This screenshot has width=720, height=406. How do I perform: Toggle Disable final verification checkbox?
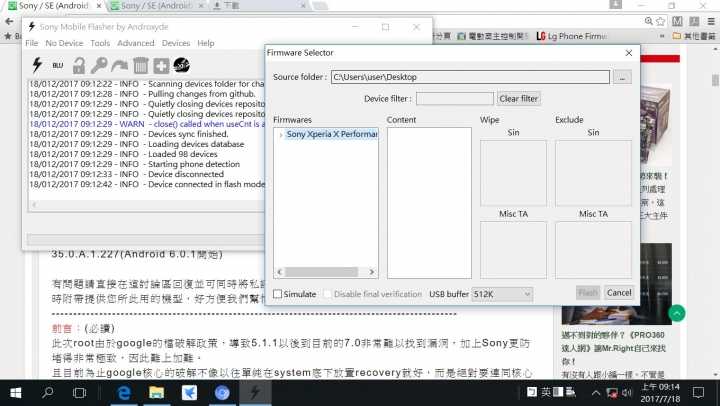tap(327, 293)
